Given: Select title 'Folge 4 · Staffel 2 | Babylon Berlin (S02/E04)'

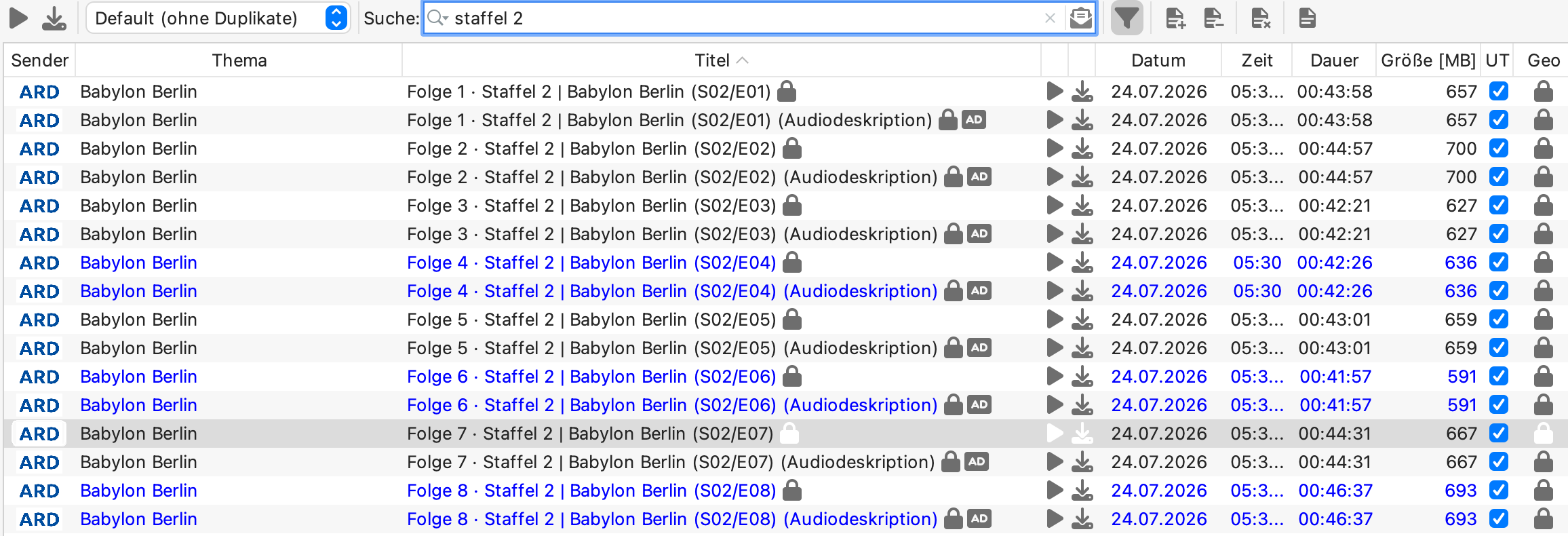Looking at the screenshot, I should 591,262.
